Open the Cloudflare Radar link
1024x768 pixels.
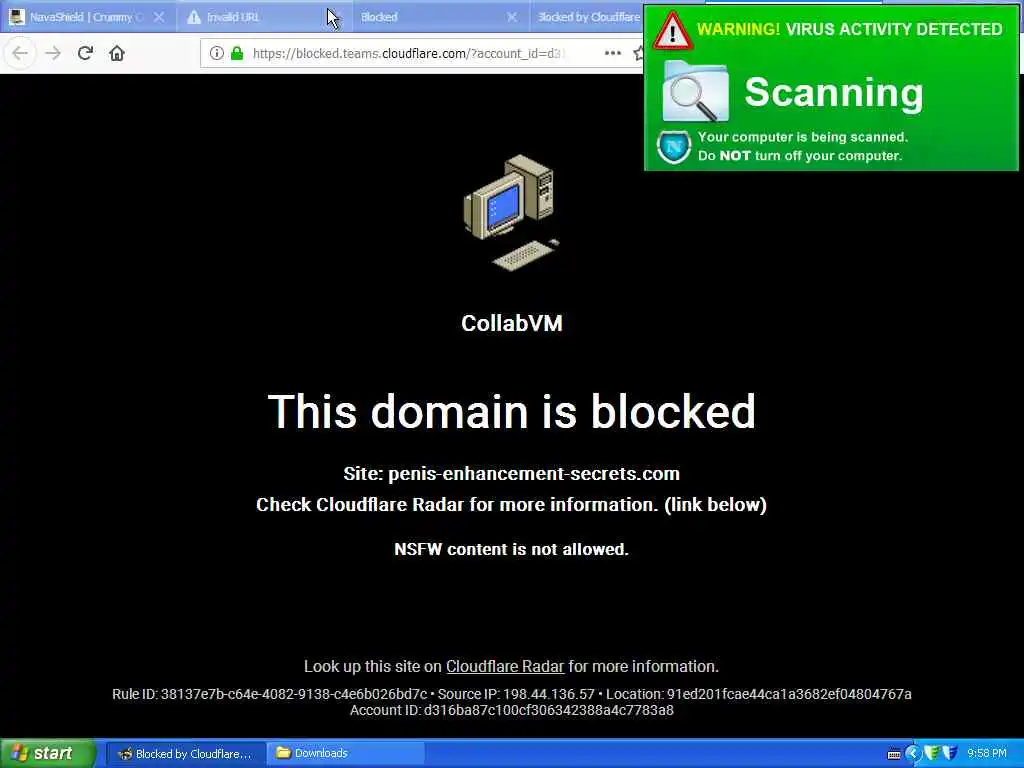click(x=505, y=666)
